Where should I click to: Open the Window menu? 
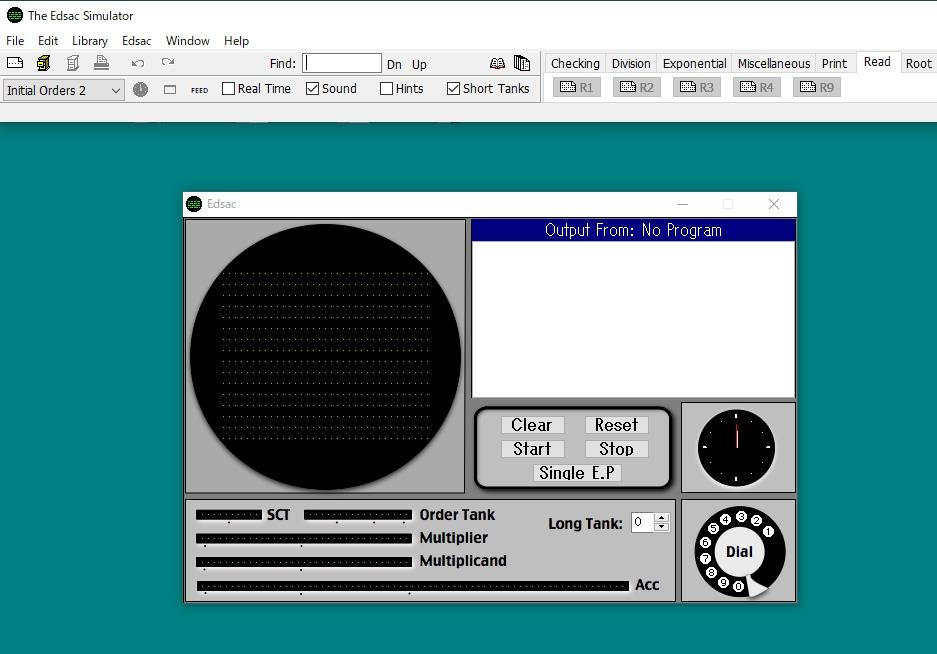click(188, 41)
